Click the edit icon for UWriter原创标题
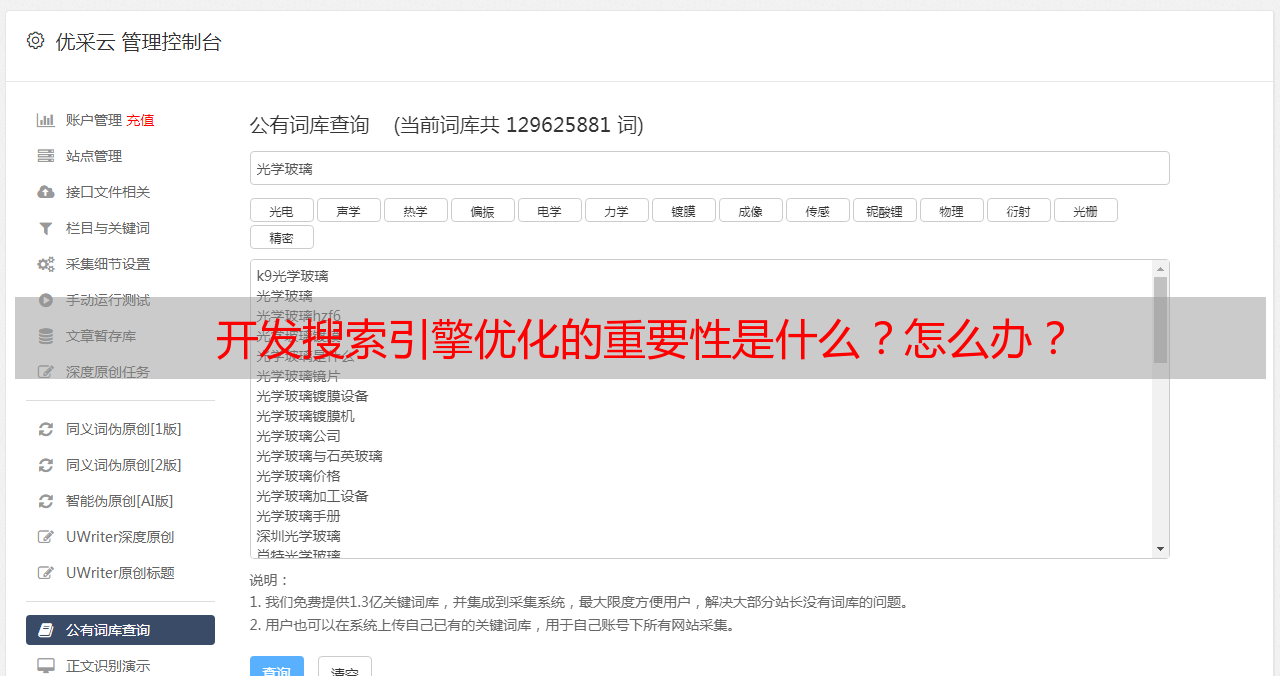This screenshot has height=676, width=1280. pos(46,573)
